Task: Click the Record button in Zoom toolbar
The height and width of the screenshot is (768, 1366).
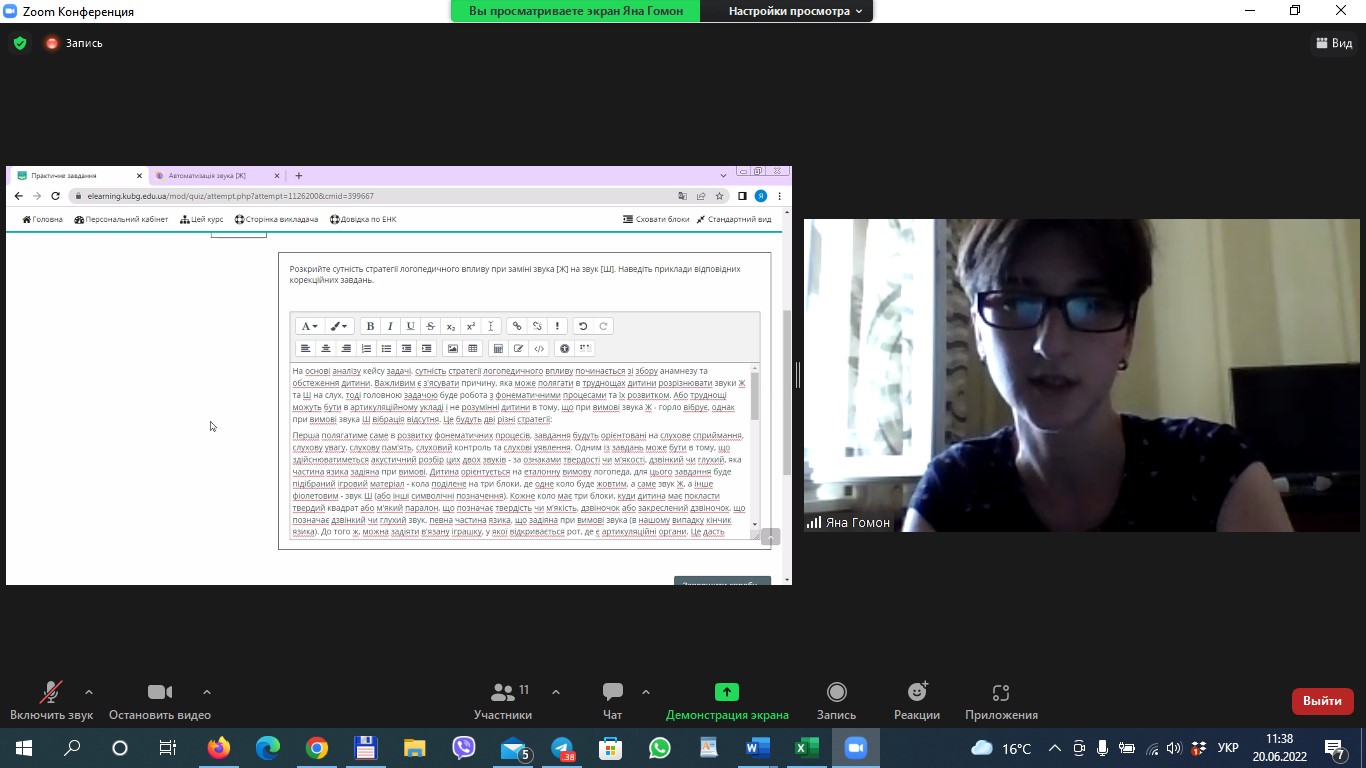Action: pyautogui.click(x=836, y=700)
